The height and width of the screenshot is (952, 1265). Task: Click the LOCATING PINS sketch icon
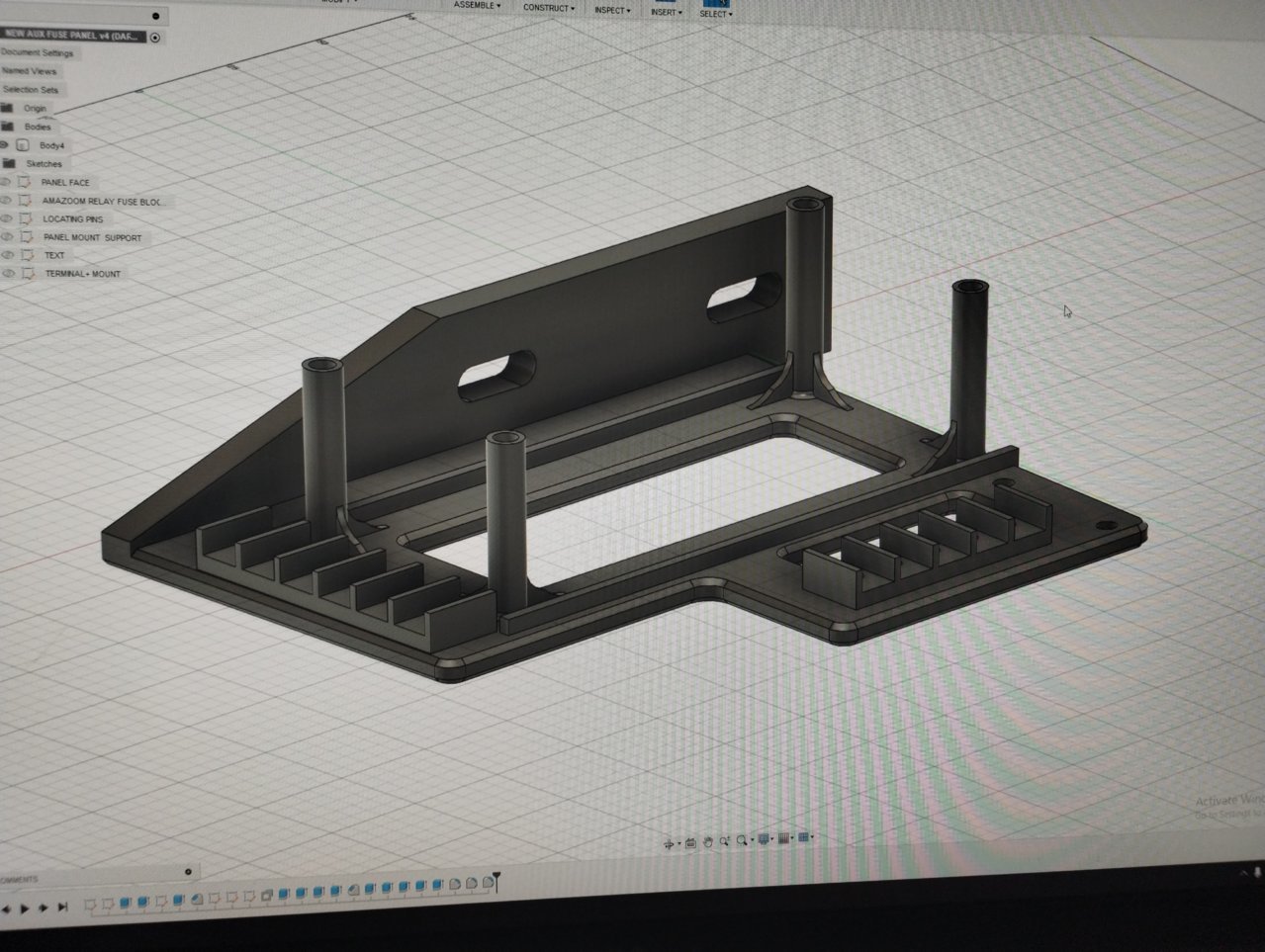27,218
